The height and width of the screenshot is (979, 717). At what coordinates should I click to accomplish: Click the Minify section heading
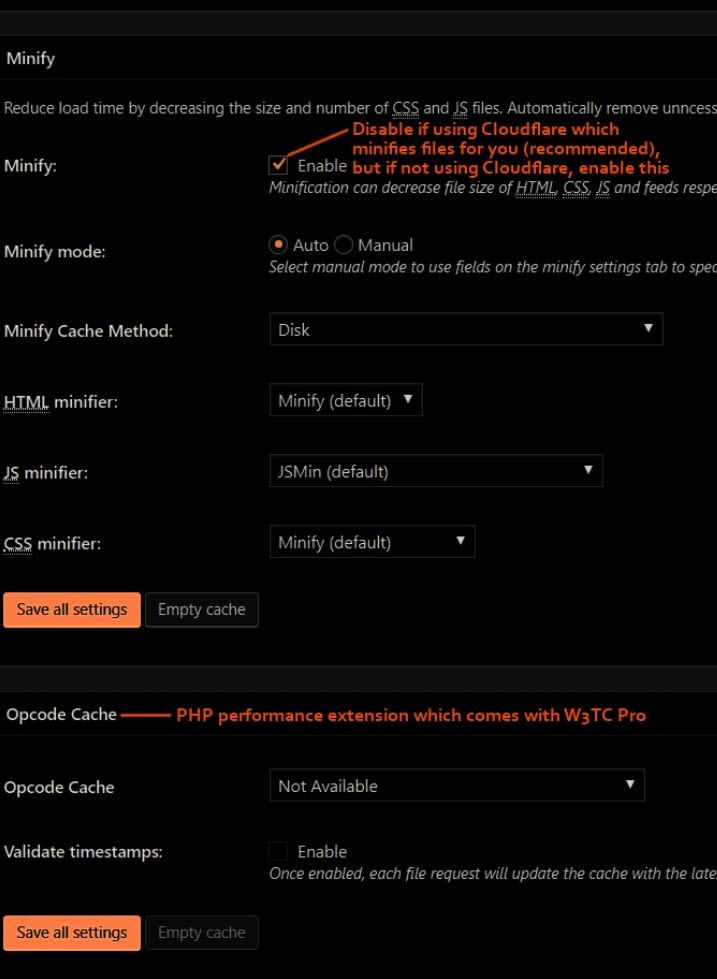tap(31, 59)
